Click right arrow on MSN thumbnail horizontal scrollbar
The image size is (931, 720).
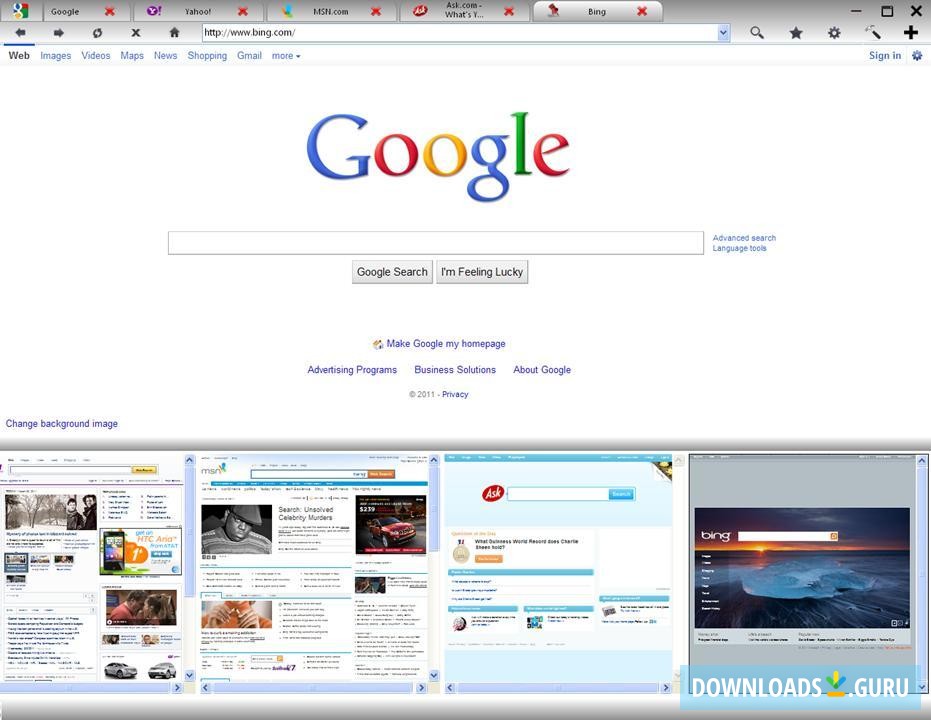click(421, 688)
